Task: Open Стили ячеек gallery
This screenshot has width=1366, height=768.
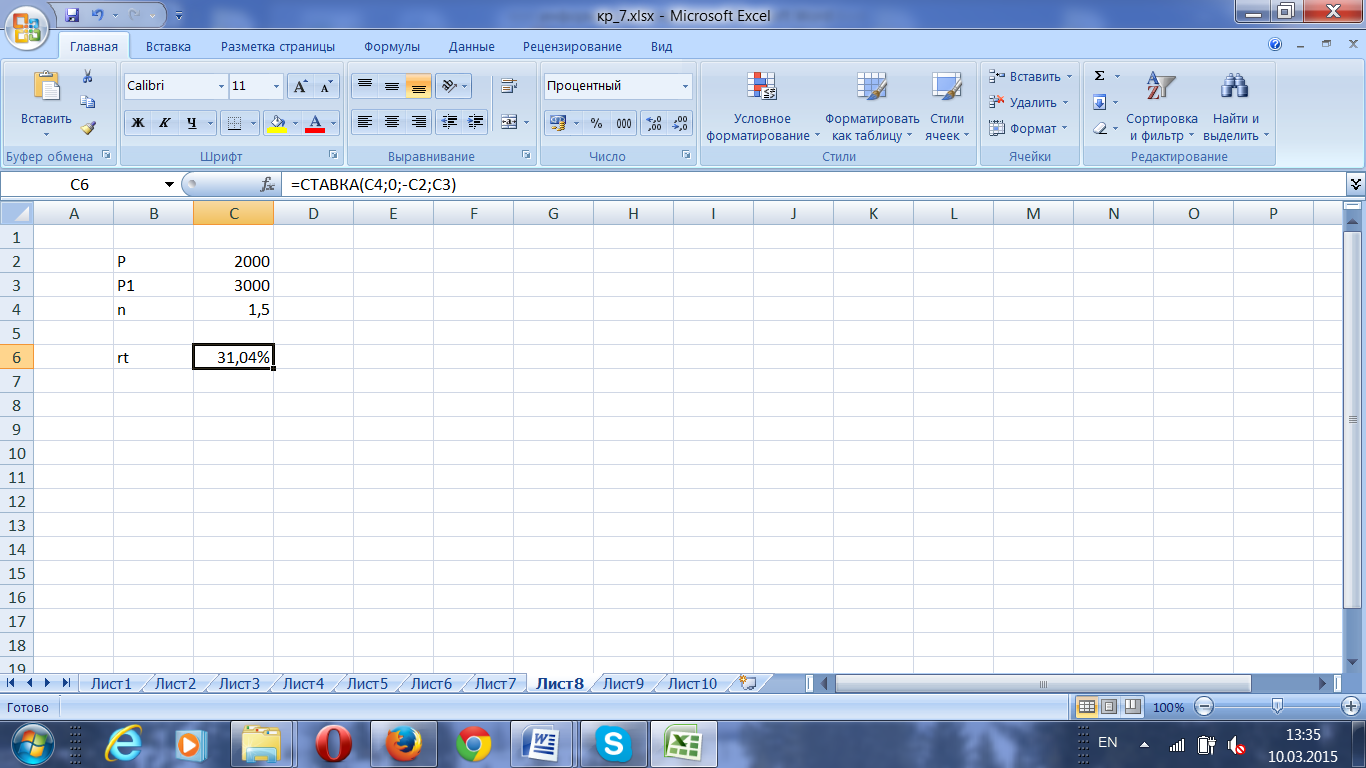Action: pos(946,107)
